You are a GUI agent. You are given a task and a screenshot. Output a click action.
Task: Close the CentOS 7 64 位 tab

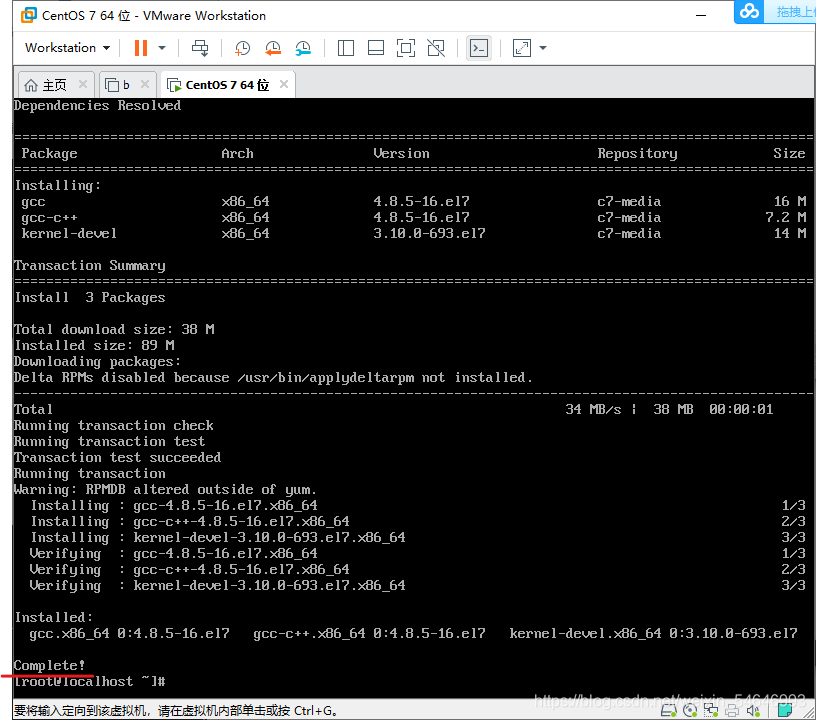point(284,84)
